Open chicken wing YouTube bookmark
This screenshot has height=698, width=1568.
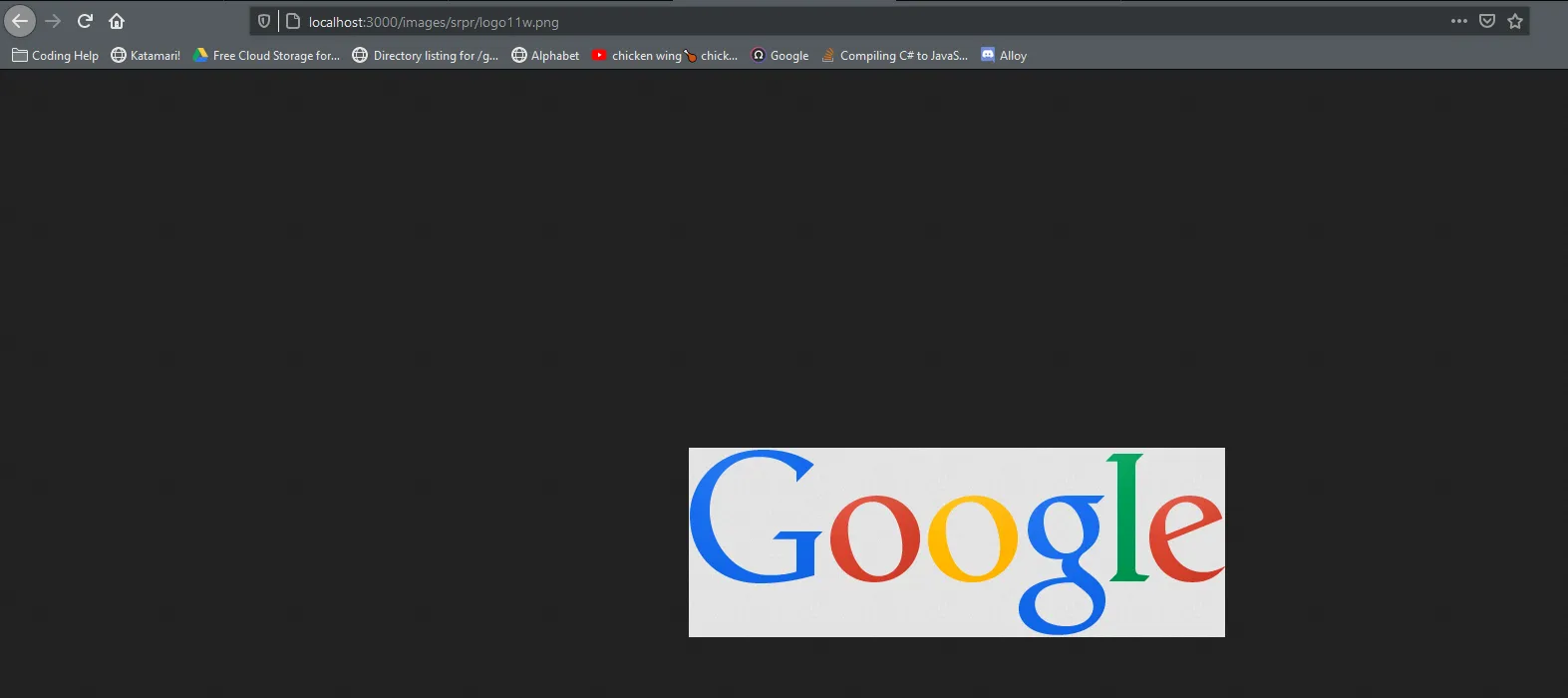(665, 56)
